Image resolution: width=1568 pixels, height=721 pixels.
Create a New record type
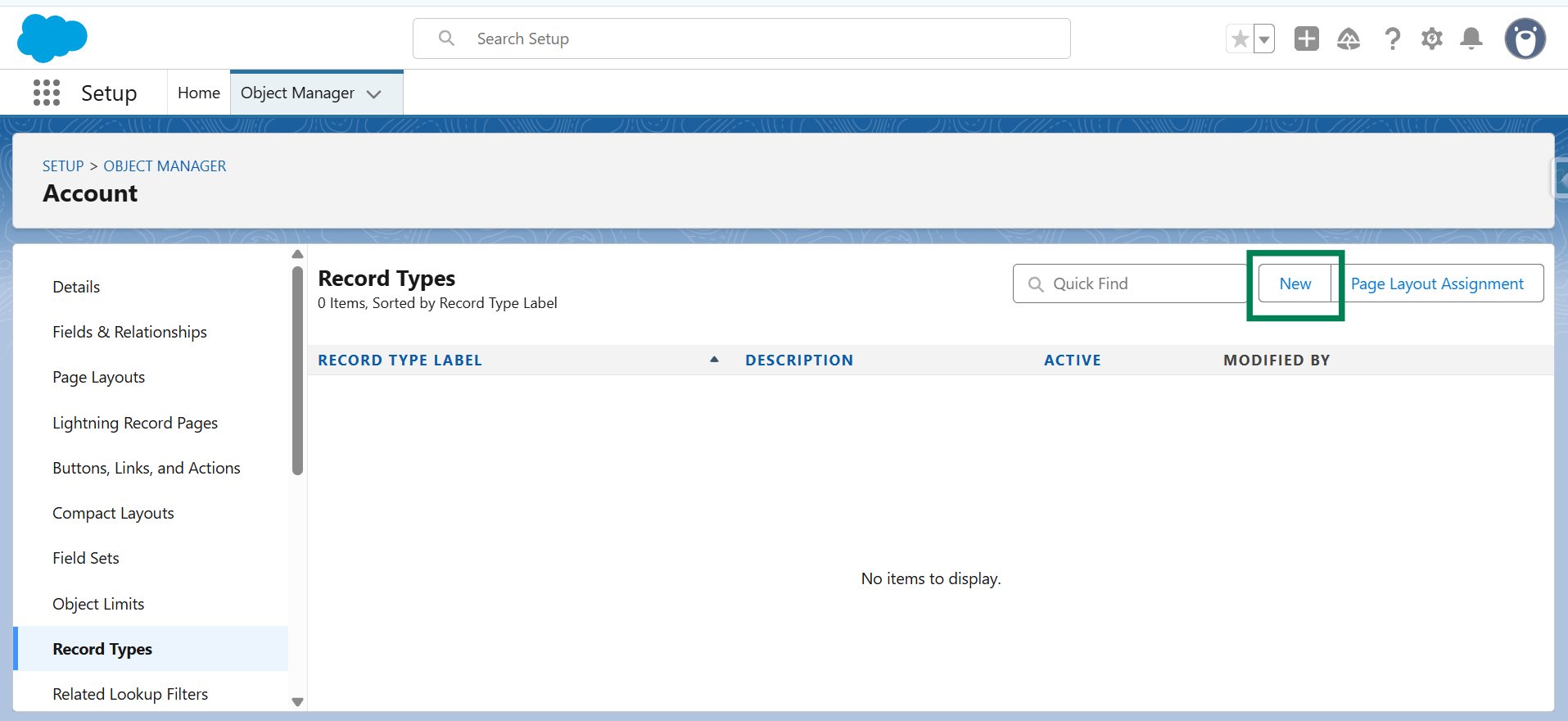tap(1295, 283)
